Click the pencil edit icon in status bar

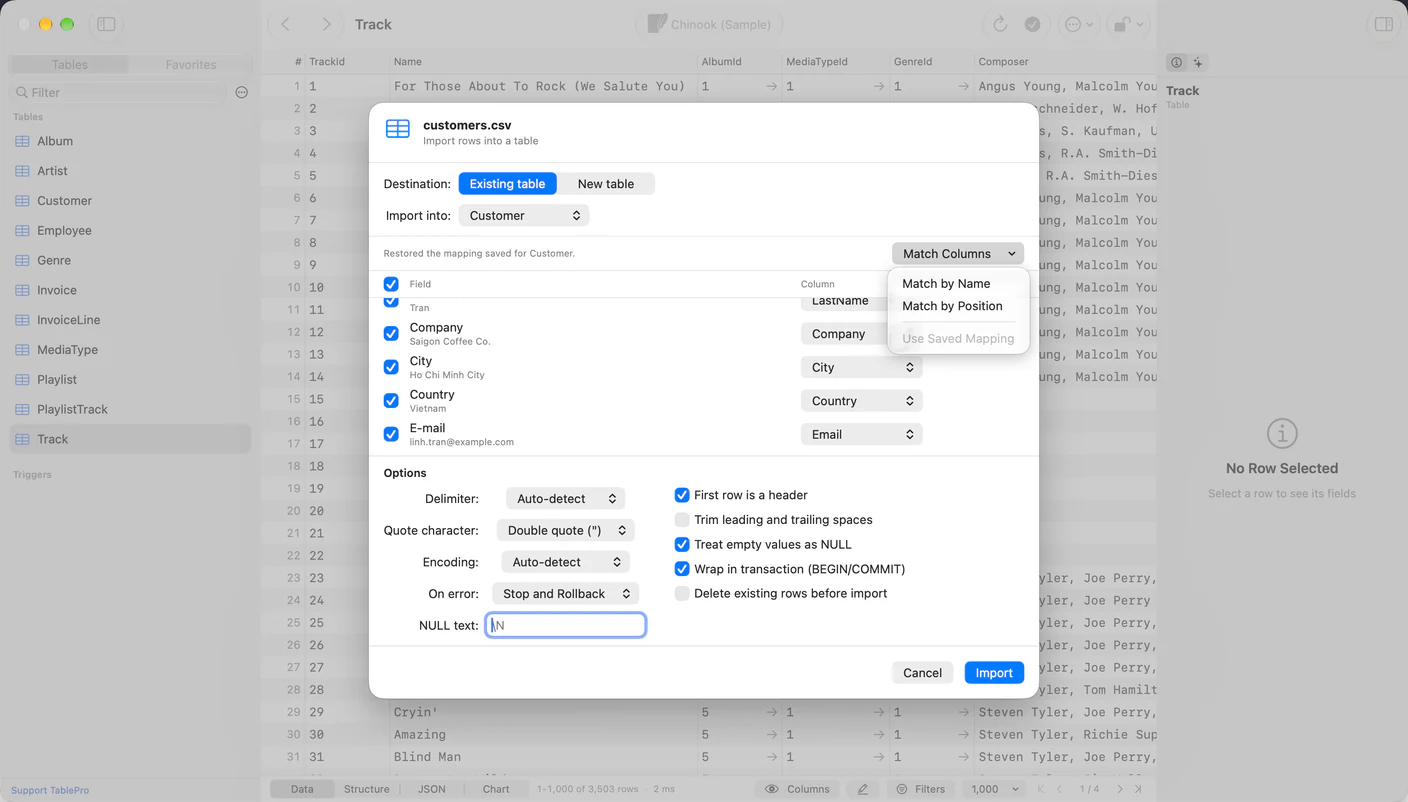click(863, 789)
